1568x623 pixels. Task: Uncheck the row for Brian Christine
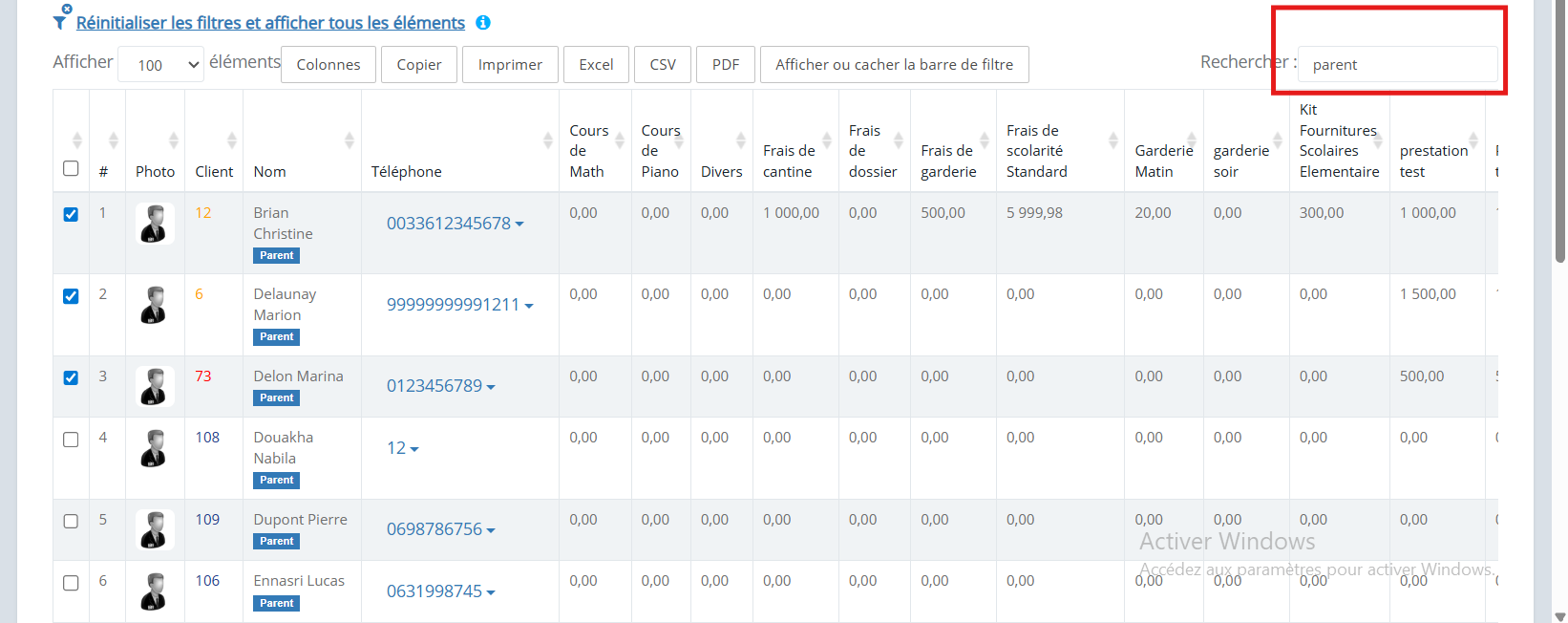point(71,214)
